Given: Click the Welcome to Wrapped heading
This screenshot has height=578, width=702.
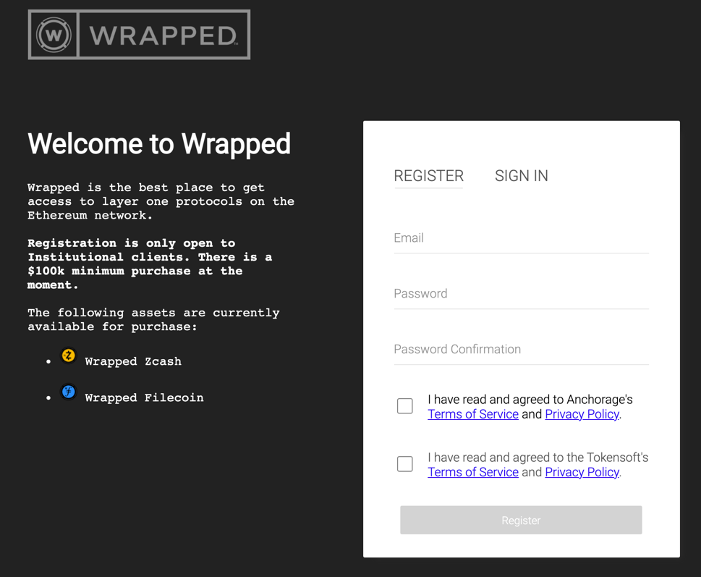Looking at the screenshot, I should [159, 144].
